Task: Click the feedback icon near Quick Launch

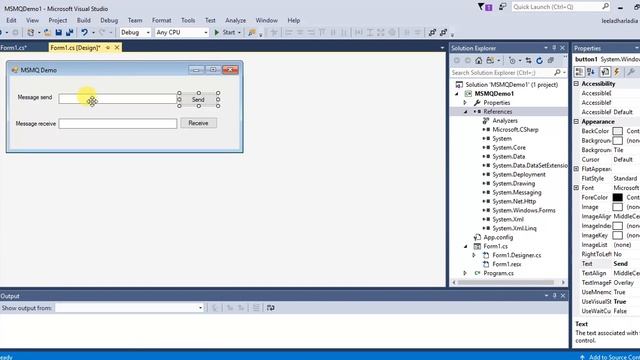Action: coord(502,7)
